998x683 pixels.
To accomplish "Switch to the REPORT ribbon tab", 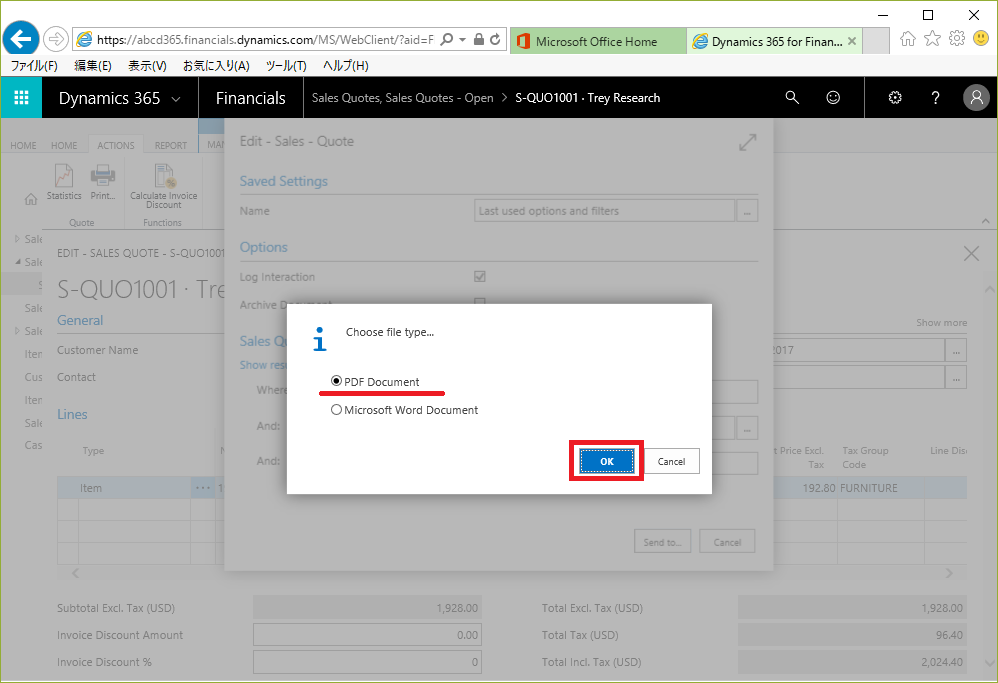I will (x=171, y=145).
